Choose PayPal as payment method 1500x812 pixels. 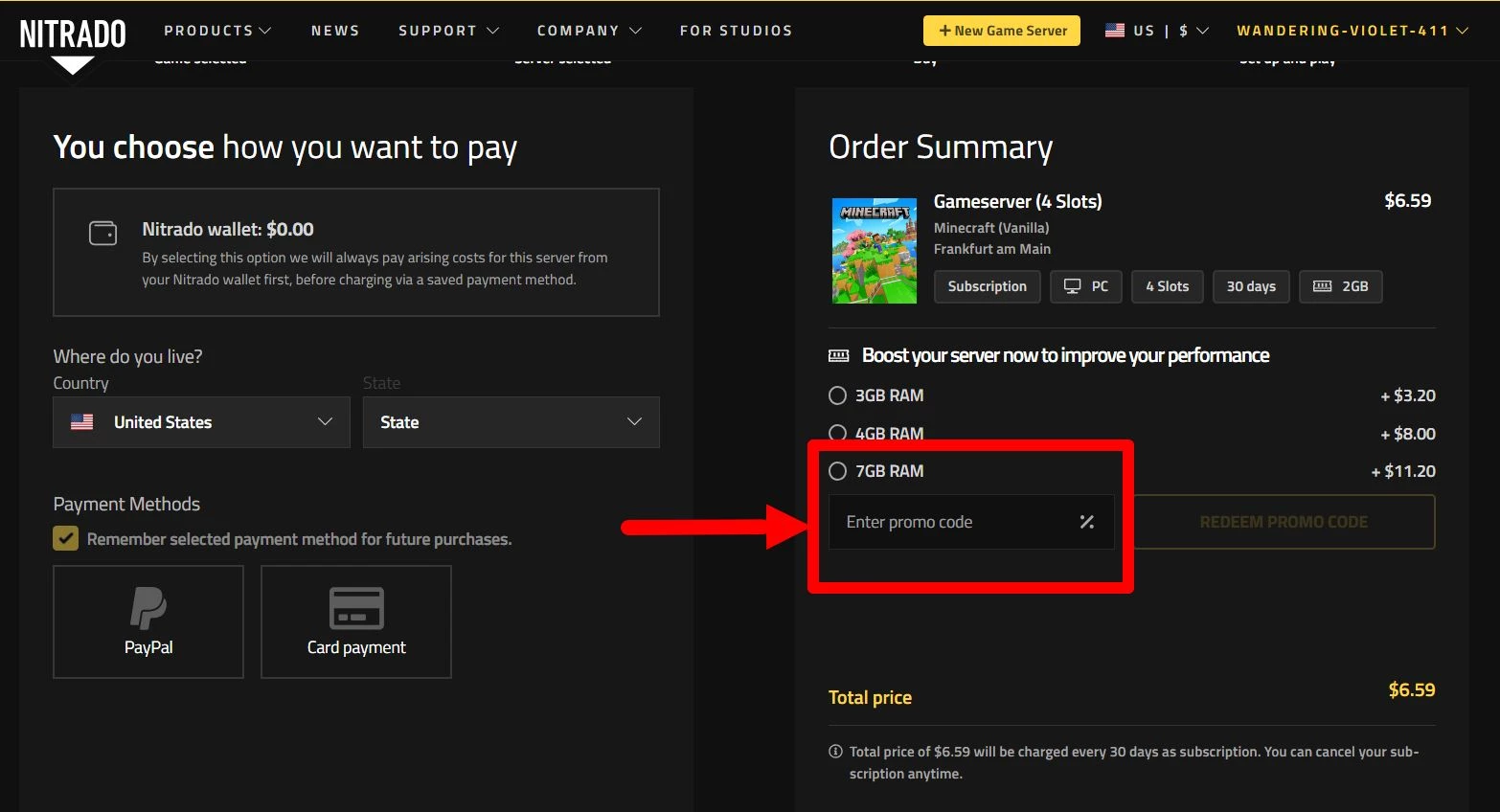(148, 621)
